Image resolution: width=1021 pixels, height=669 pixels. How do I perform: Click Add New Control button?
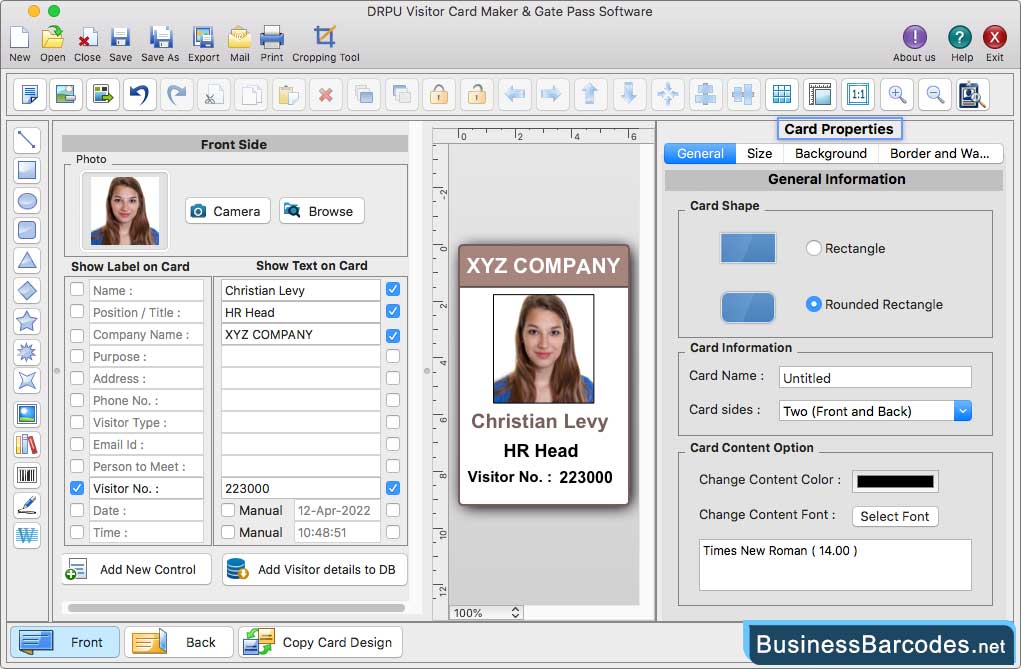tap(137, 569)
